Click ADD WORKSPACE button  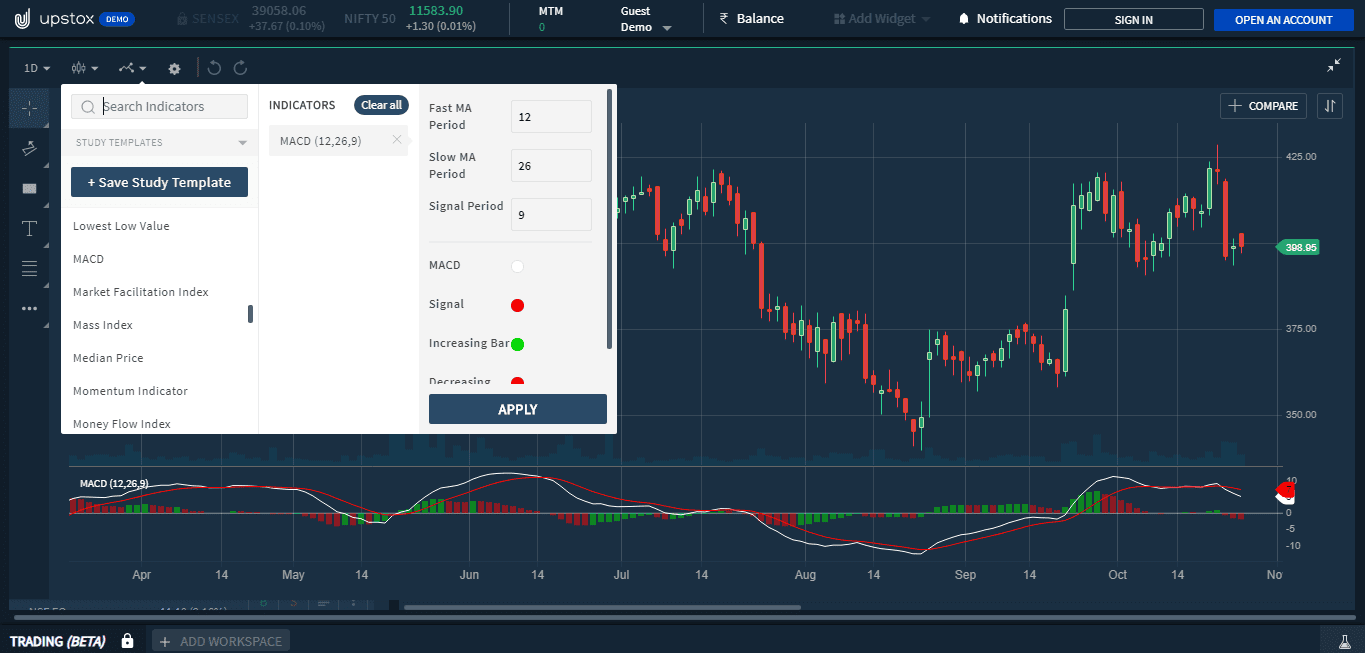pos(221,641)
